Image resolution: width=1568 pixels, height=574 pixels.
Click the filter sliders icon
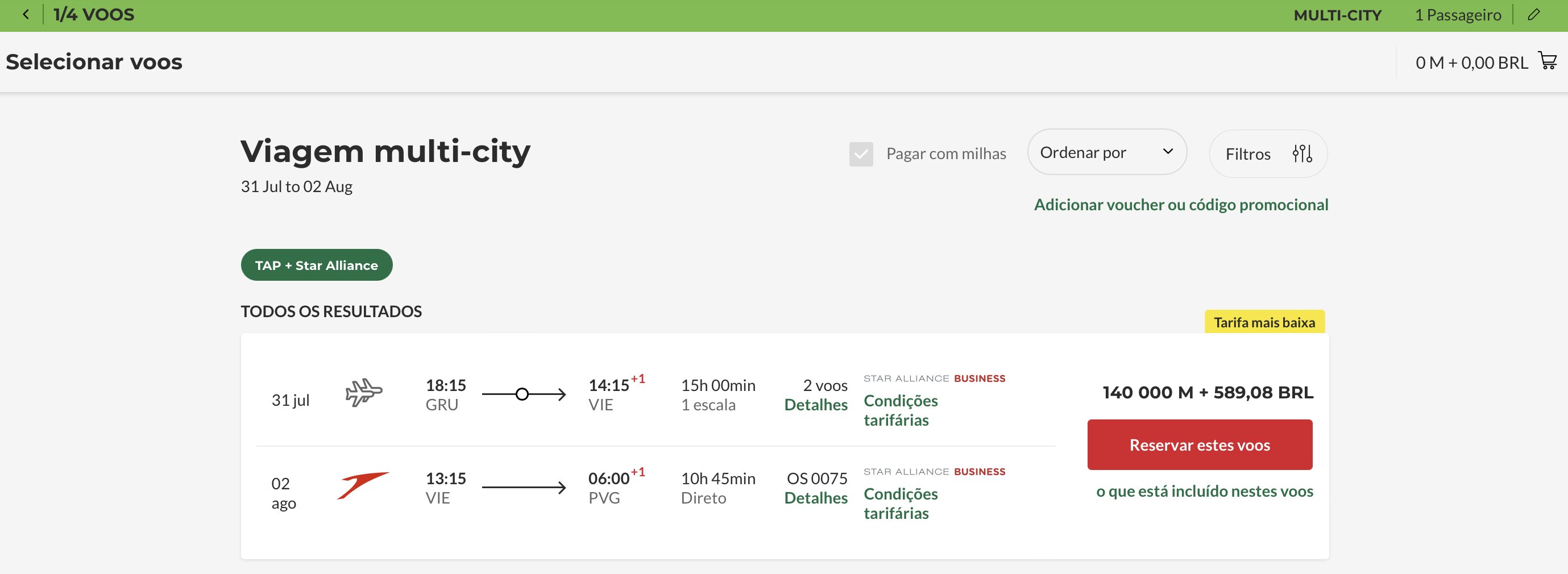(1302, 153)
